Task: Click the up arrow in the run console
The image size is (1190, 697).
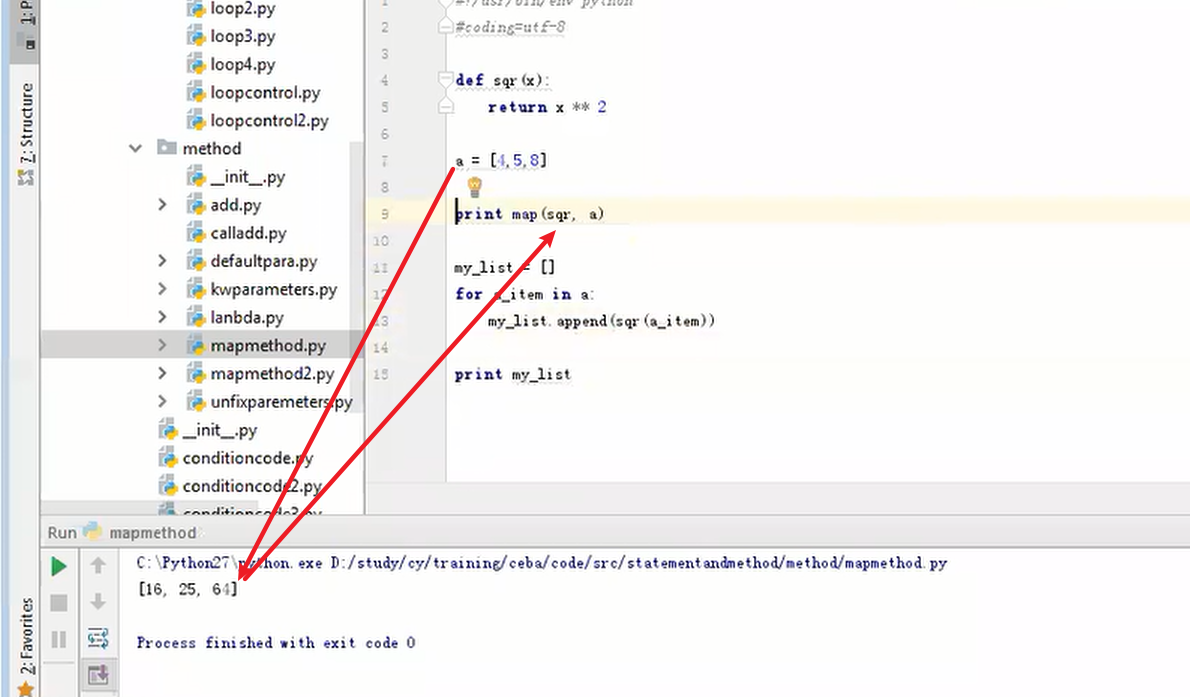Action: [x=98, y=566]
